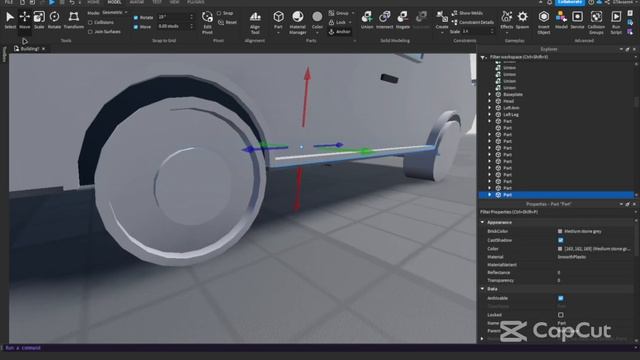Click Constraint Details button

point(473,22)
